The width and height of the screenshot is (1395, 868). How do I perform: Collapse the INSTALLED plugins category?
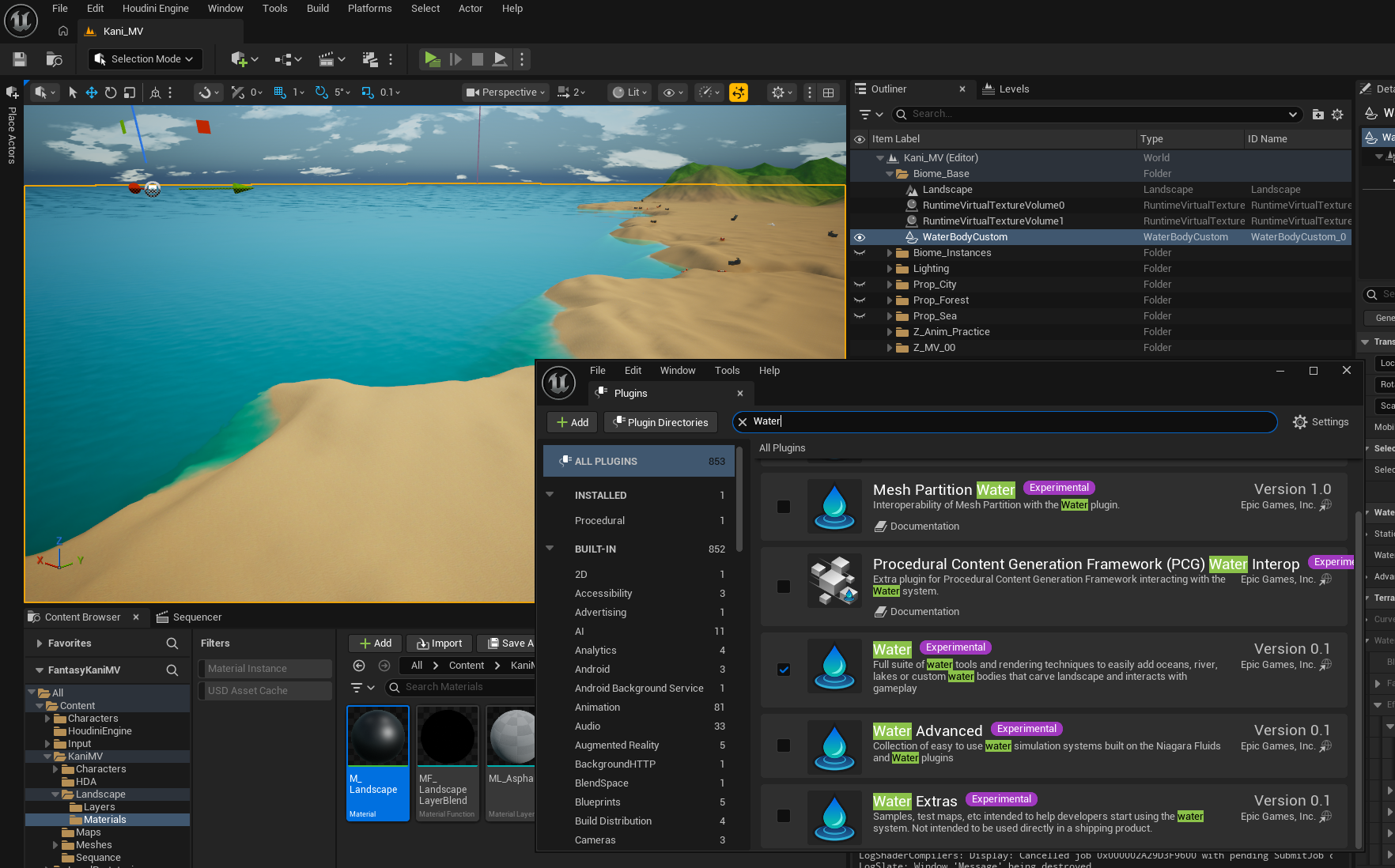550,496
